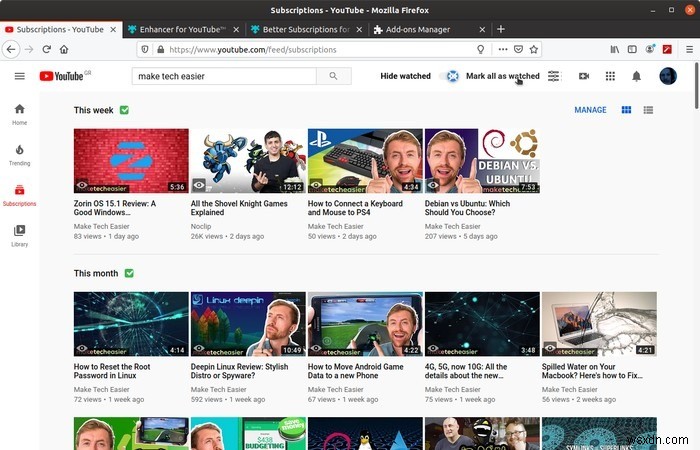This screenshot has width=700, height=450.
Task: View site security padlock info
Action: coord(161,50)
